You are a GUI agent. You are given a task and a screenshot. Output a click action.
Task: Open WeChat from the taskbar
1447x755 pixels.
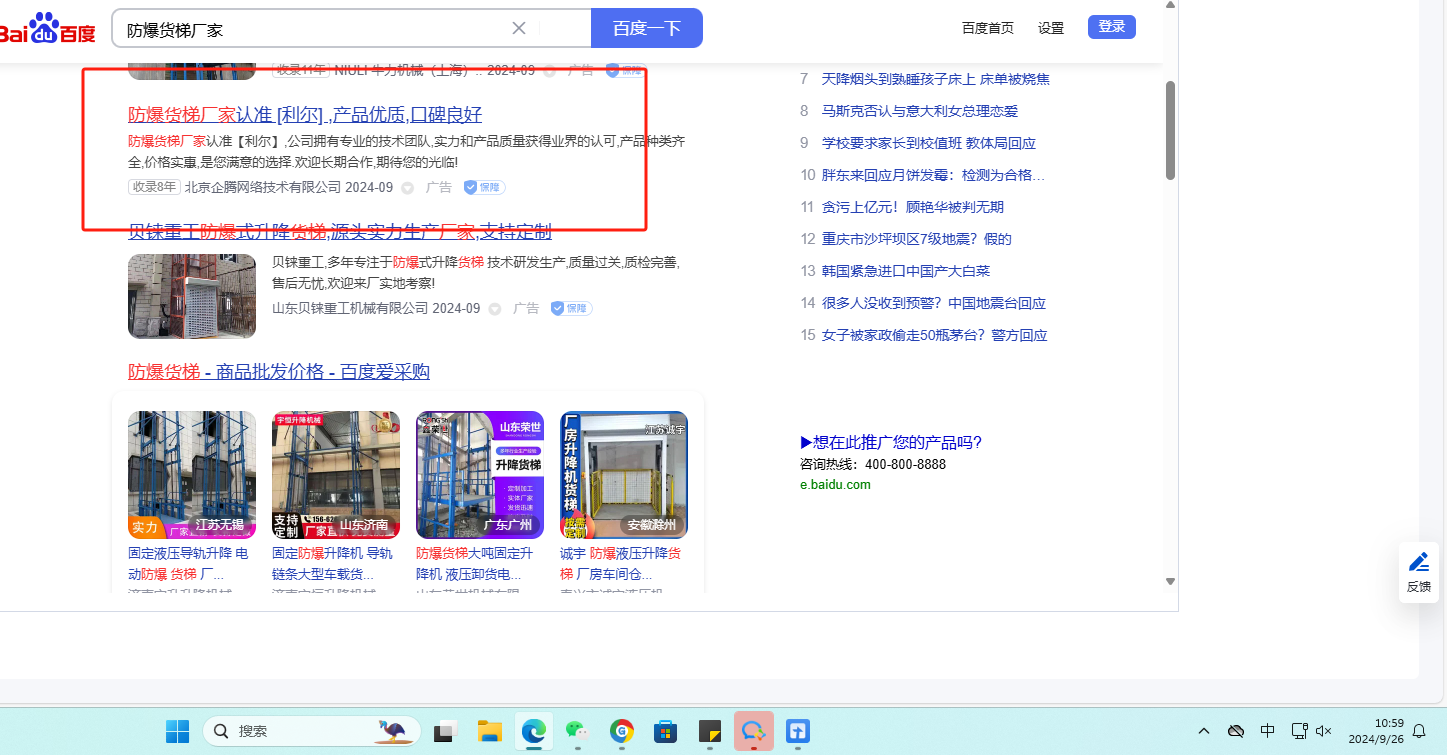click(x=577, y=731)
